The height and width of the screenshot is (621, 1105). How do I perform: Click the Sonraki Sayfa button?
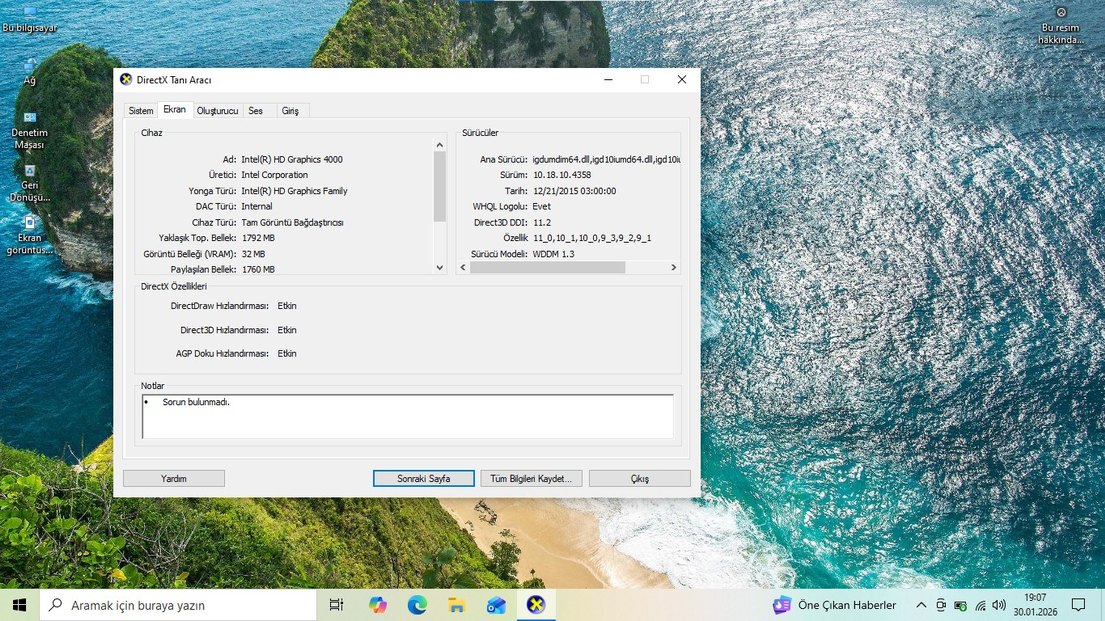point(423,479)
